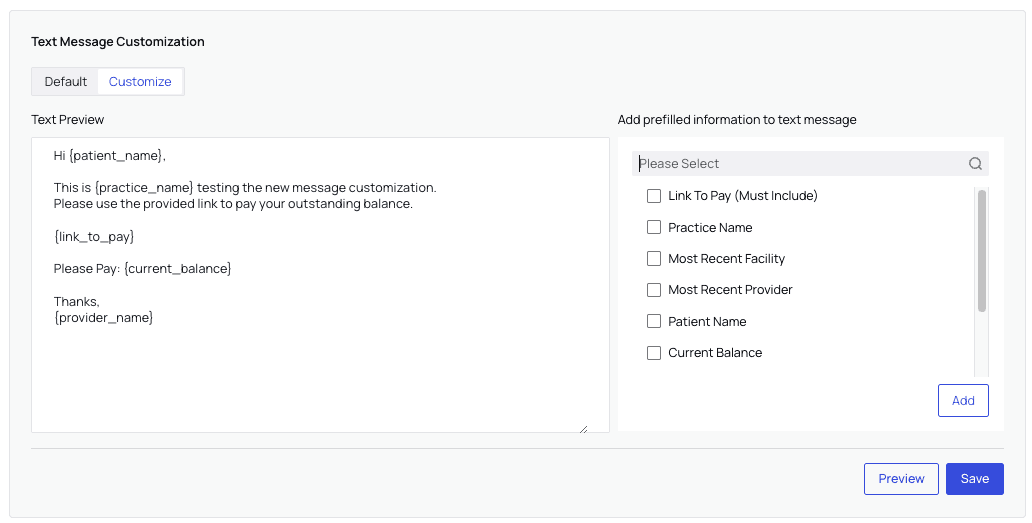1032x523 pixels.
Task: Click the Please Pay: {current_balance} line
Action: (x=142, y=269)
